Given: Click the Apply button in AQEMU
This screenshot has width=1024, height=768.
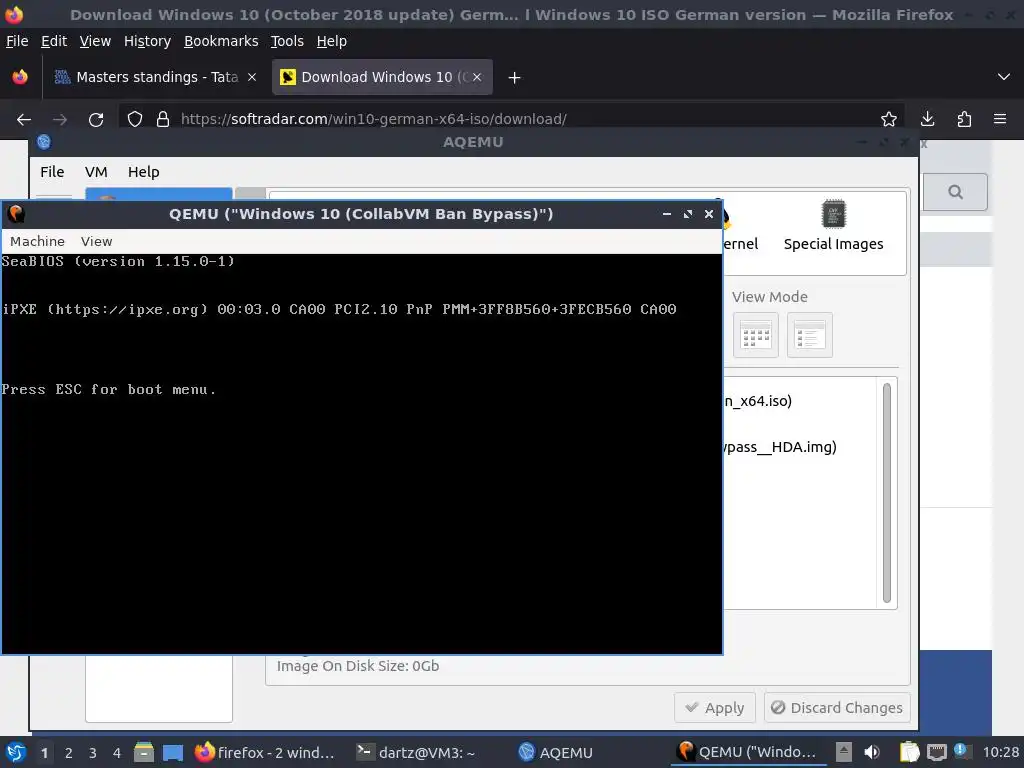Looking at the screenshot, I should 714,708.
